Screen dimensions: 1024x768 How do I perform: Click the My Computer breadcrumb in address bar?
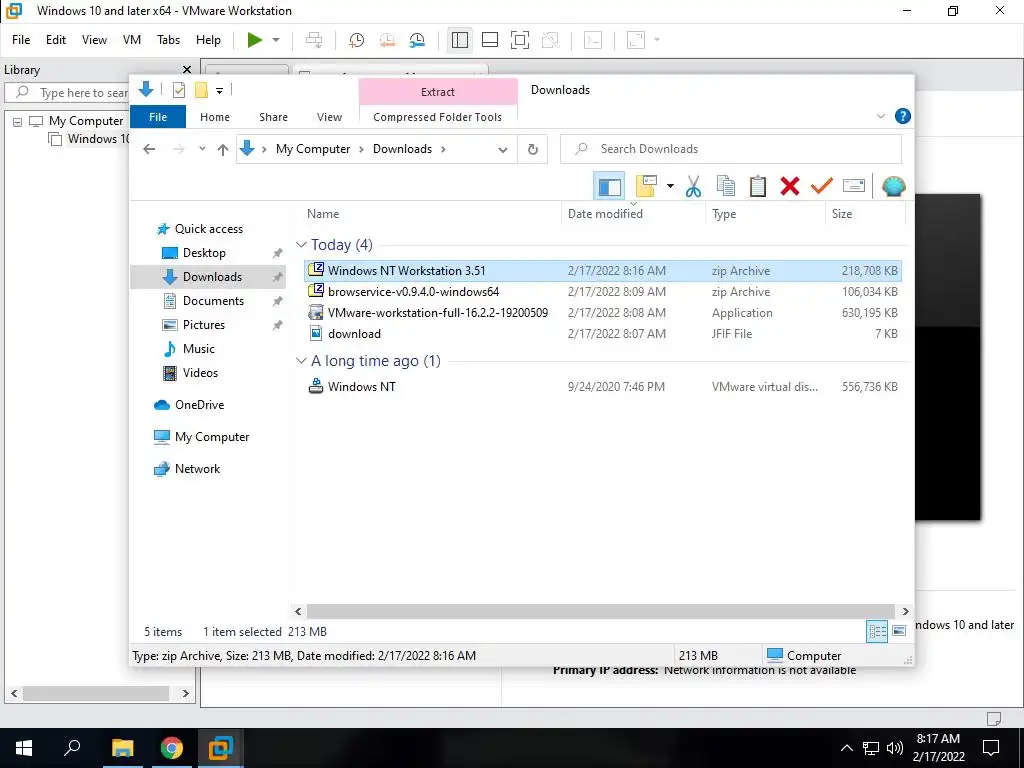coord(313,149)
